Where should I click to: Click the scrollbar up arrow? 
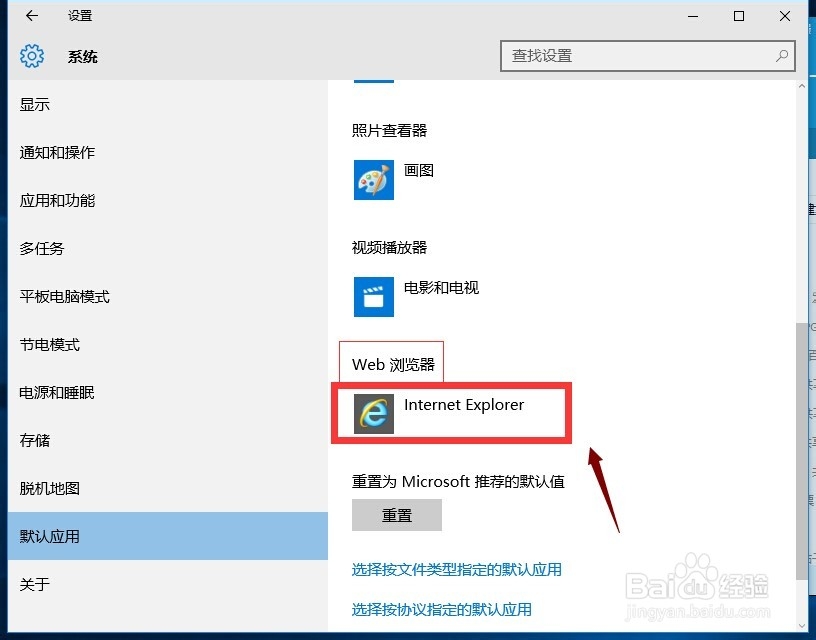[801, 86]
